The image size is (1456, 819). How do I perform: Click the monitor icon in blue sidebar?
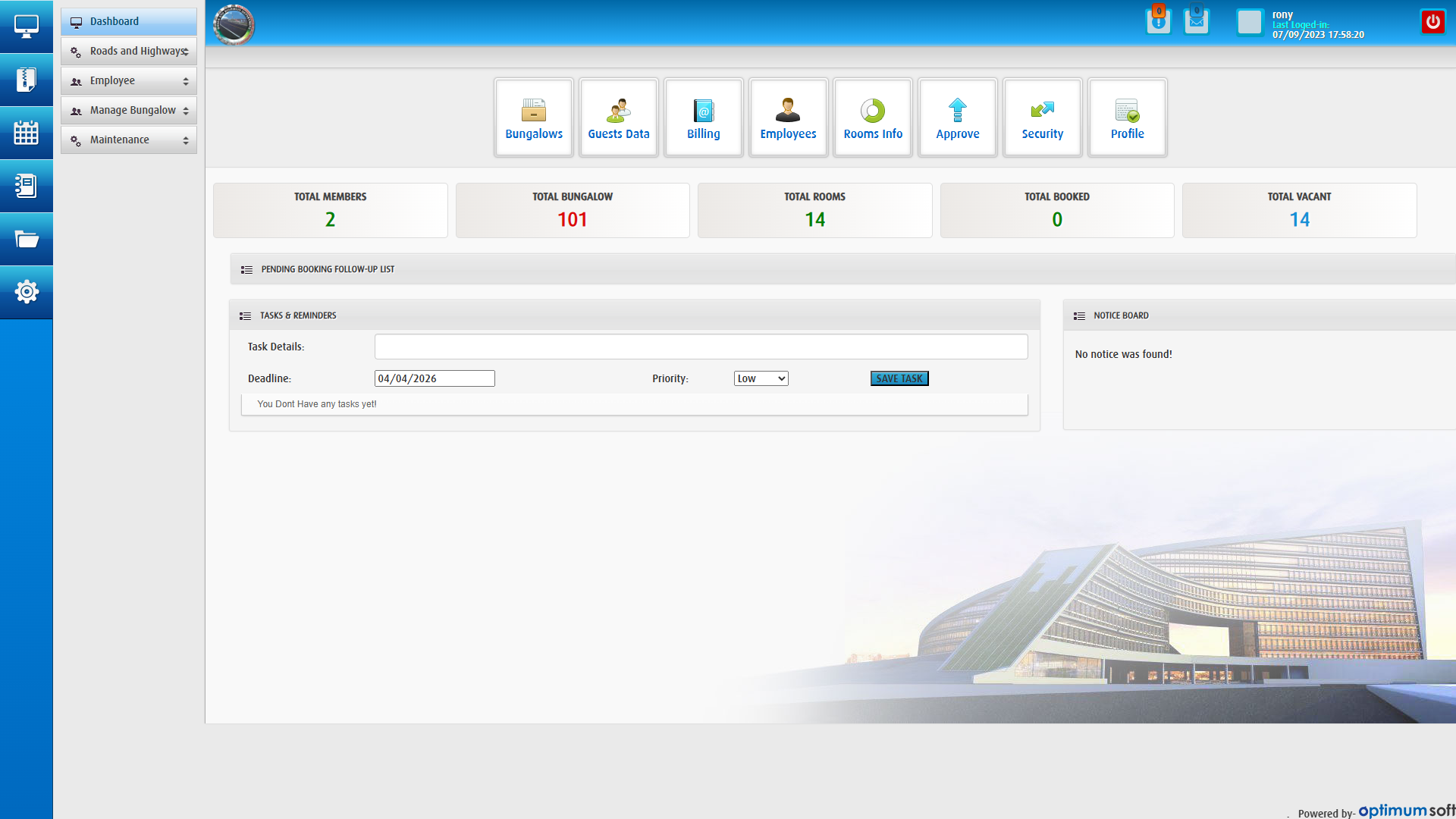coord(27,27)
